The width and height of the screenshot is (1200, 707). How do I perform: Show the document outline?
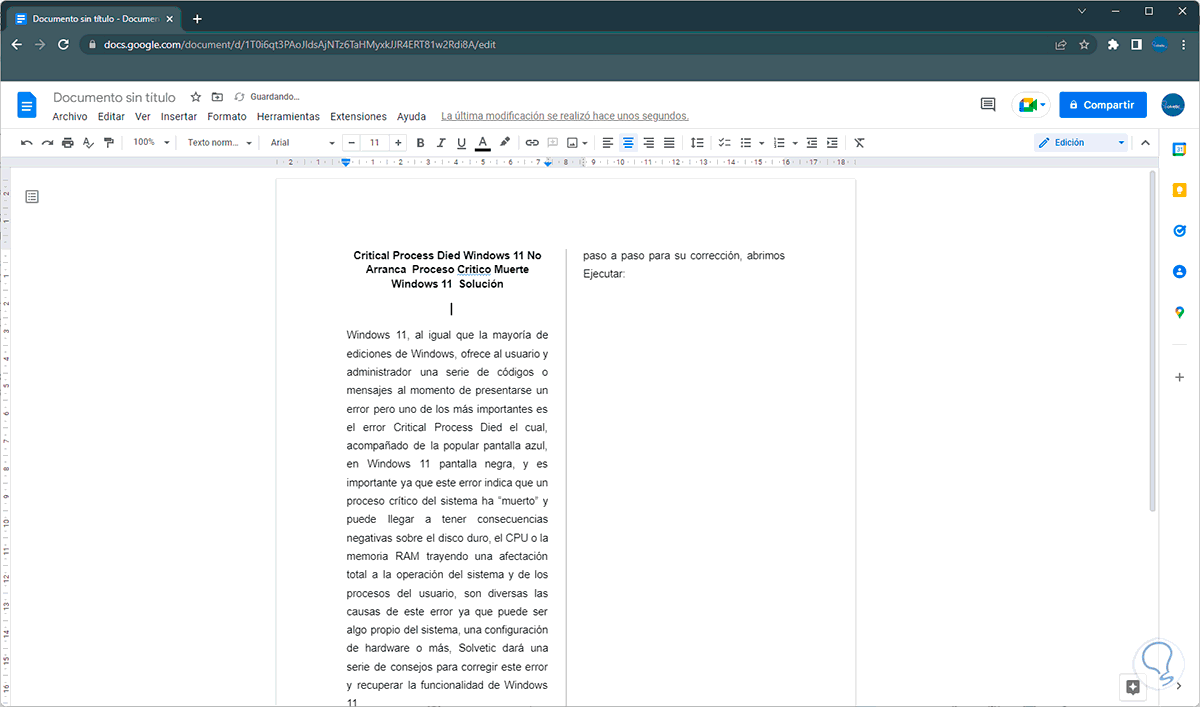click(32, 197)
